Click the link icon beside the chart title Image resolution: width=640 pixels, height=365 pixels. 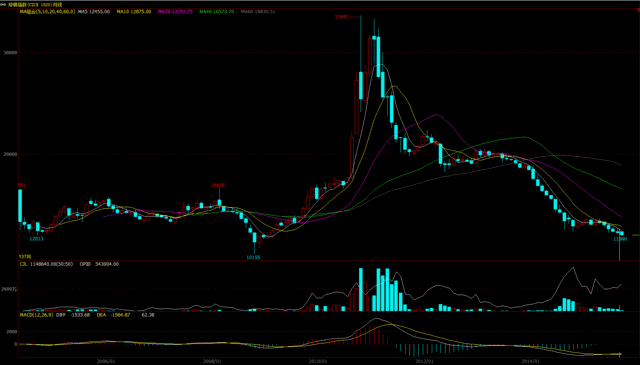pyautogui.click(x=3, y=4)
